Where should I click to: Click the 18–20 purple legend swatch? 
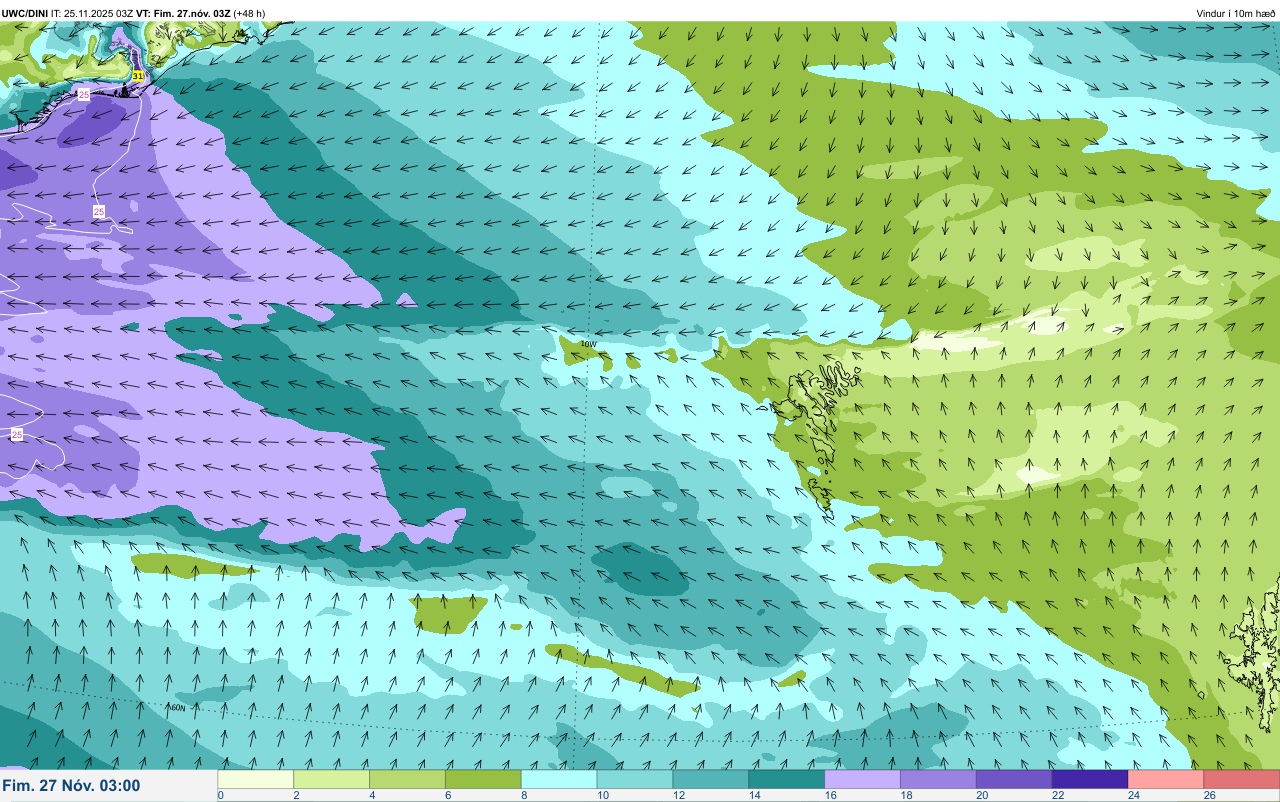coord(939,779)
